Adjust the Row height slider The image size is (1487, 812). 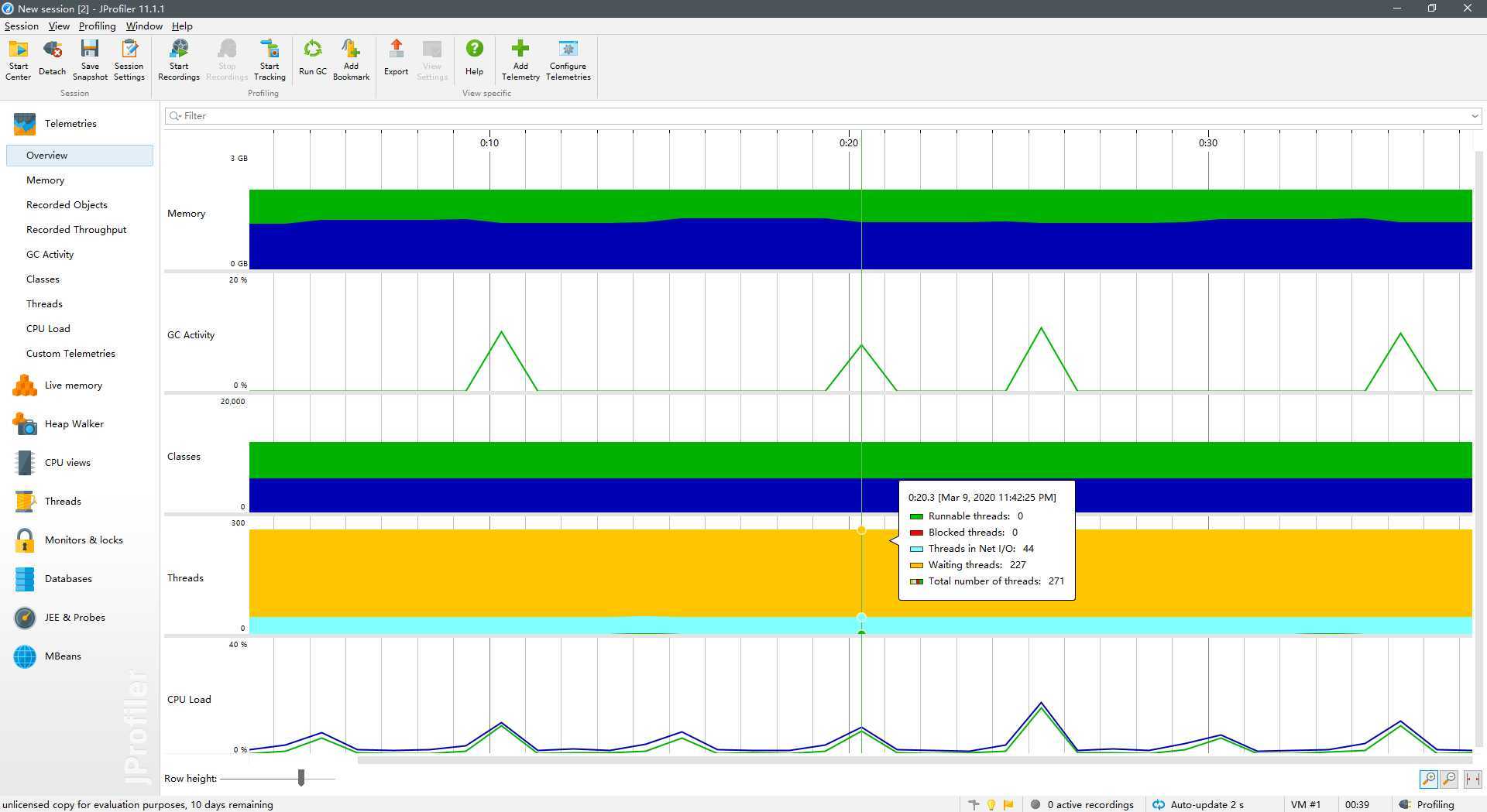pyautogui.click(x=301, y=777)
